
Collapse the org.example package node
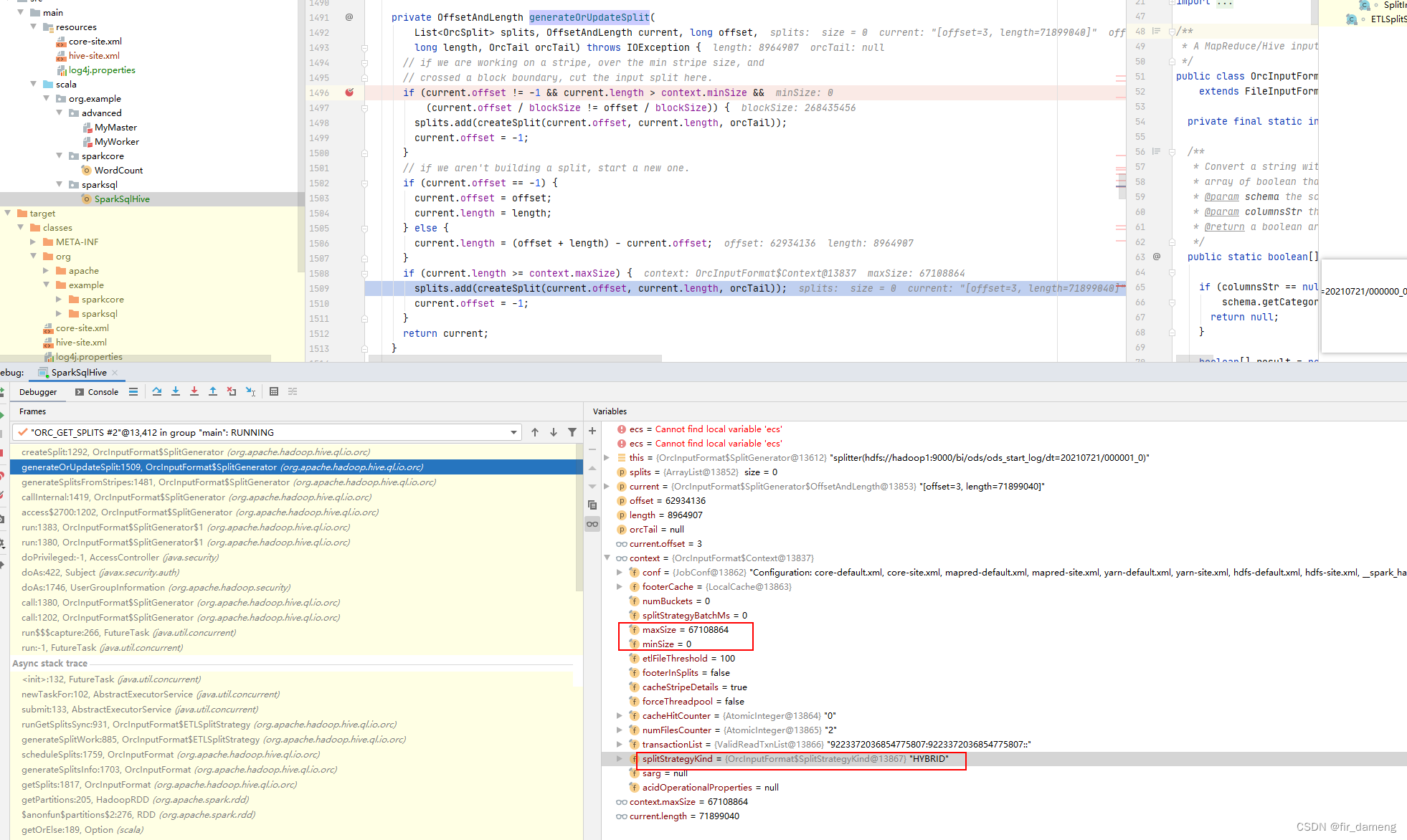[x=47, y=98]
